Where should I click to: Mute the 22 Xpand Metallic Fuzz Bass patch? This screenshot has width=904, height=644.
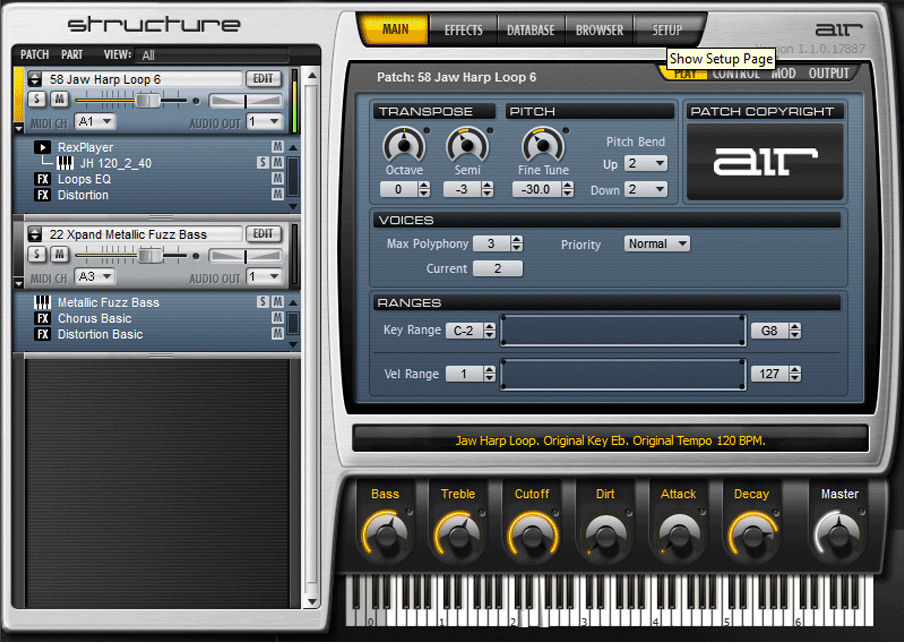click(x=59, y=255)
